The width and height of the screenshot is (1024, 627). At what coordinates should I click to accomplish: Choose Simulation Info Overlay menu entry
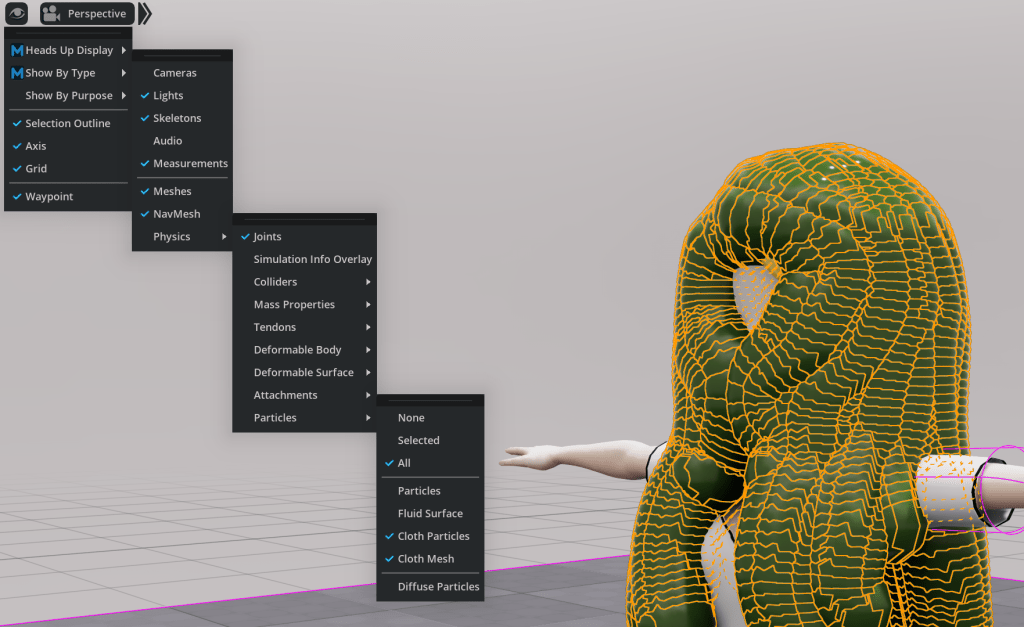[312, 259]
